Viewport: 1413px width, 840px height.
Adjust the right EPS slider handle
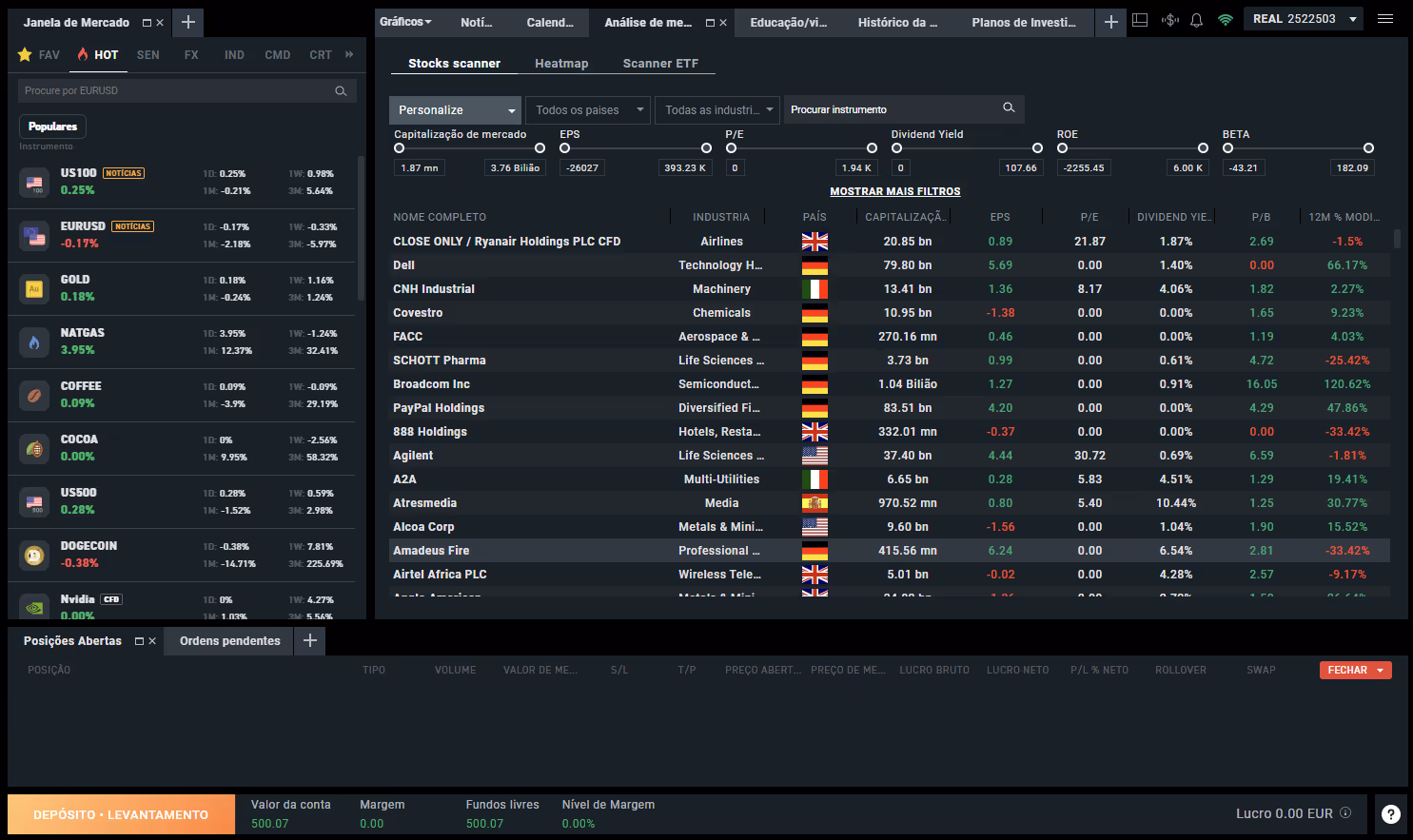(x=706, y=147)
